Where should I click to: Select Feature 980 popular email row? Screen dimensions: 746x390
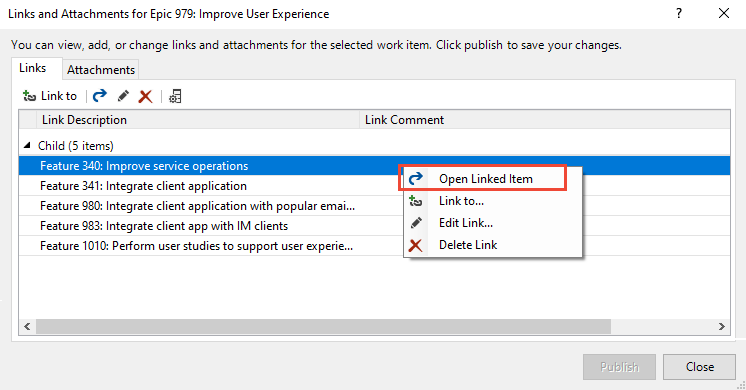click(x=374, y=205)
